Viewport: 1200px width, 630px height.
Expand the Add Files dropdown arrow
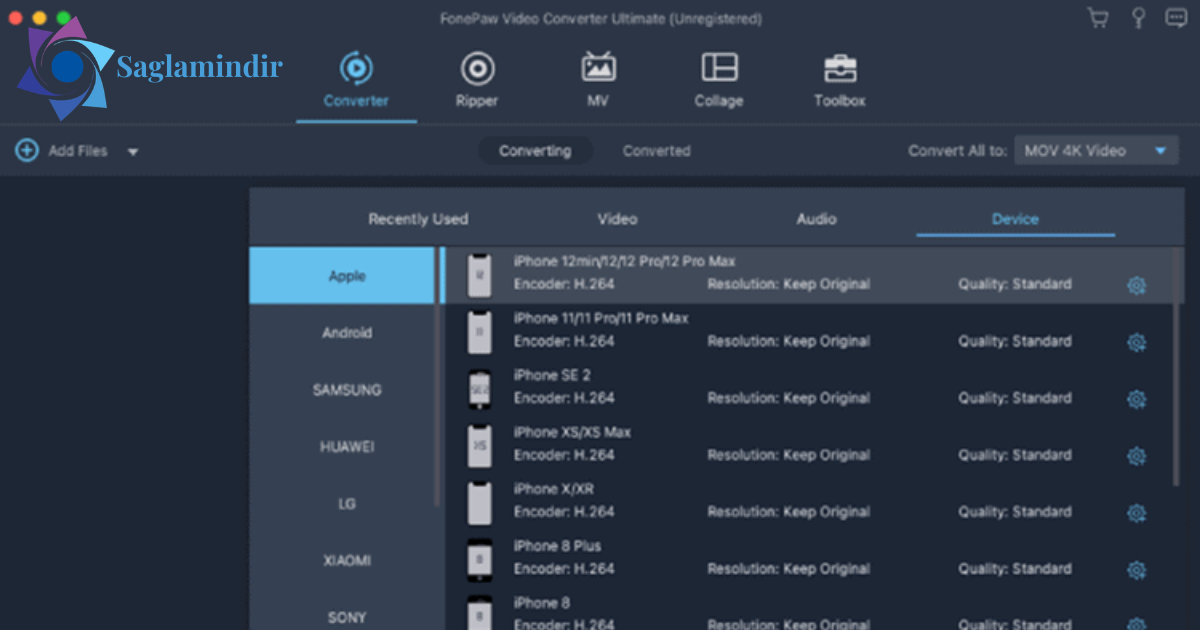click(x=132, y=152)
